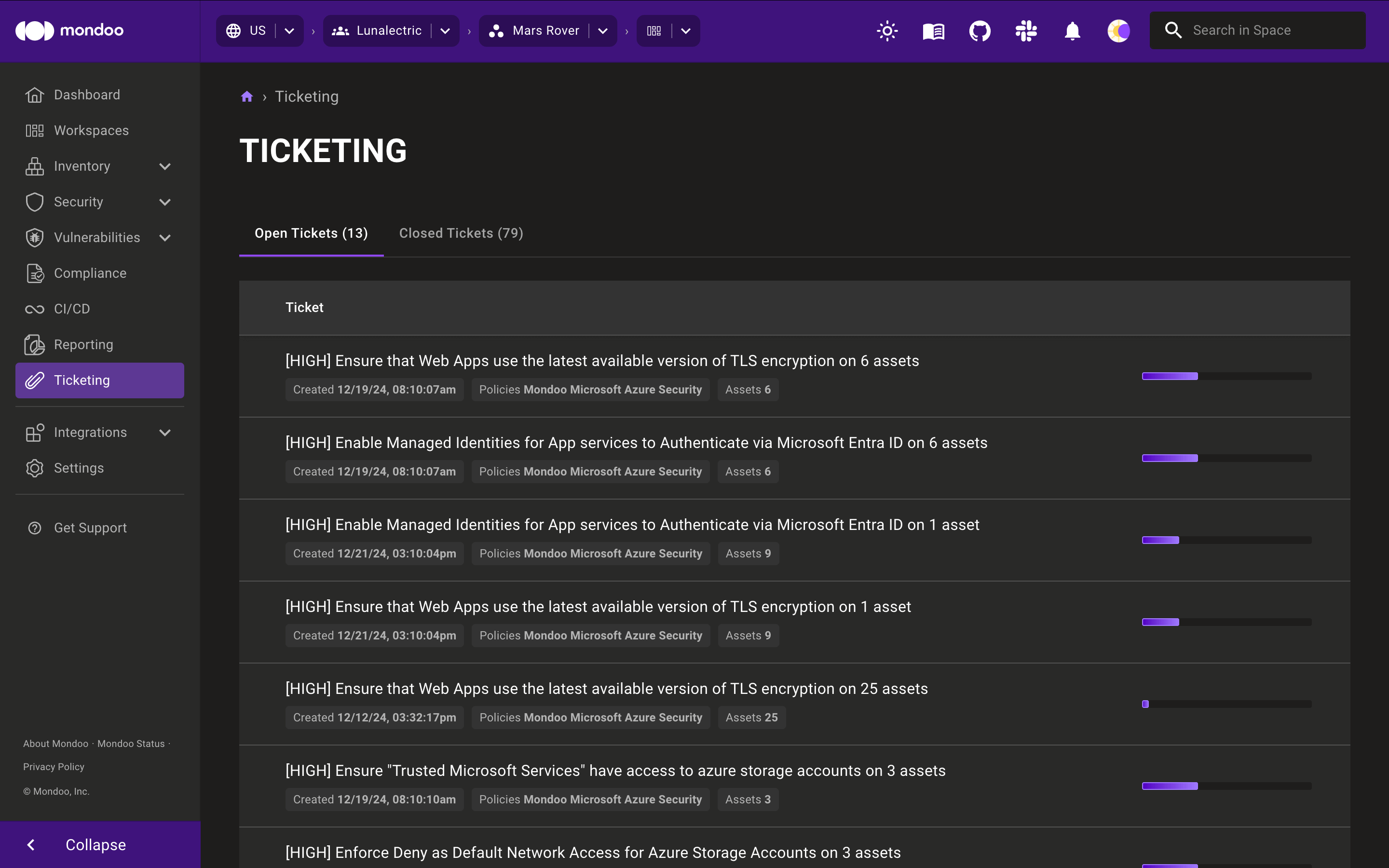Click Get Support link in sidebar
1389x868 pixels.
pyautogui.click(x=90, y=527)
